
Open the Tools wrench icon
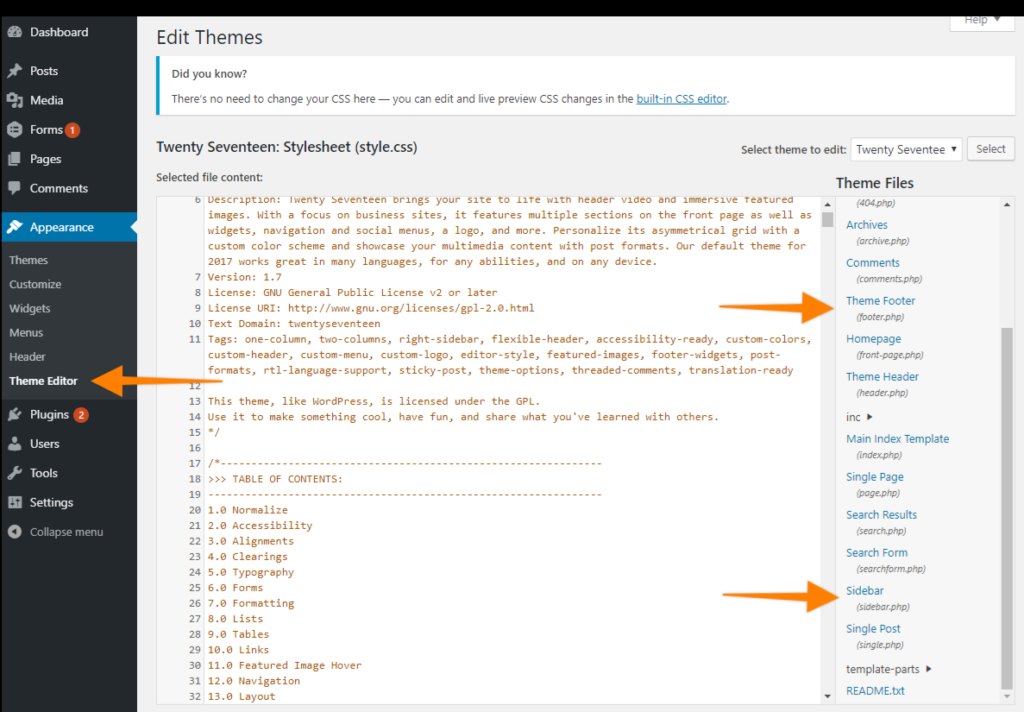[14, 472]
